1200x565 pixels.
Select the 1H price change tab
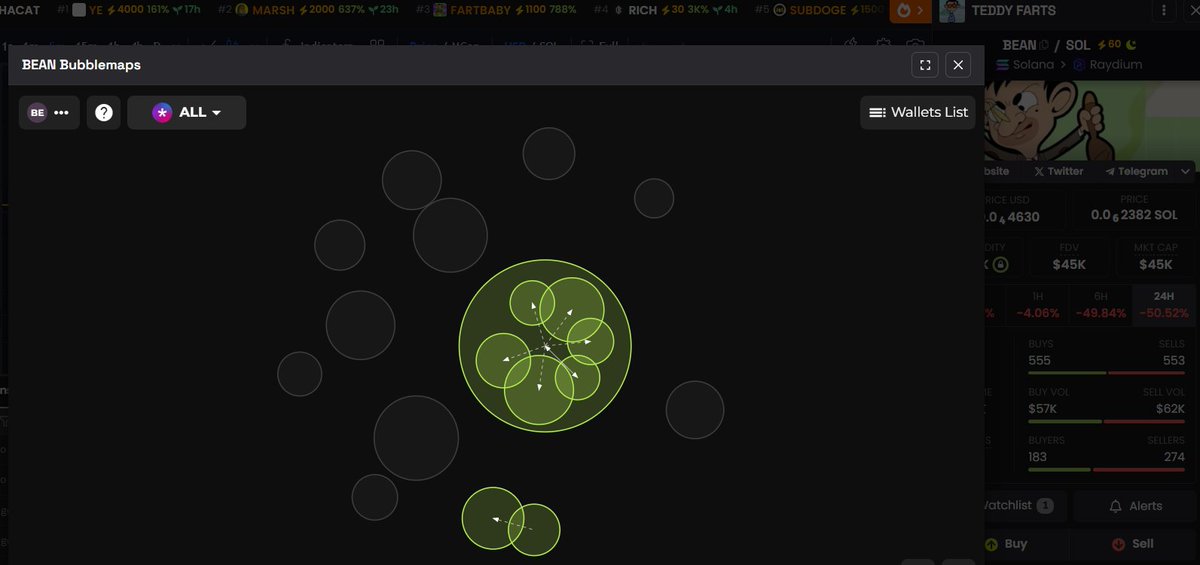point(1035,304)
